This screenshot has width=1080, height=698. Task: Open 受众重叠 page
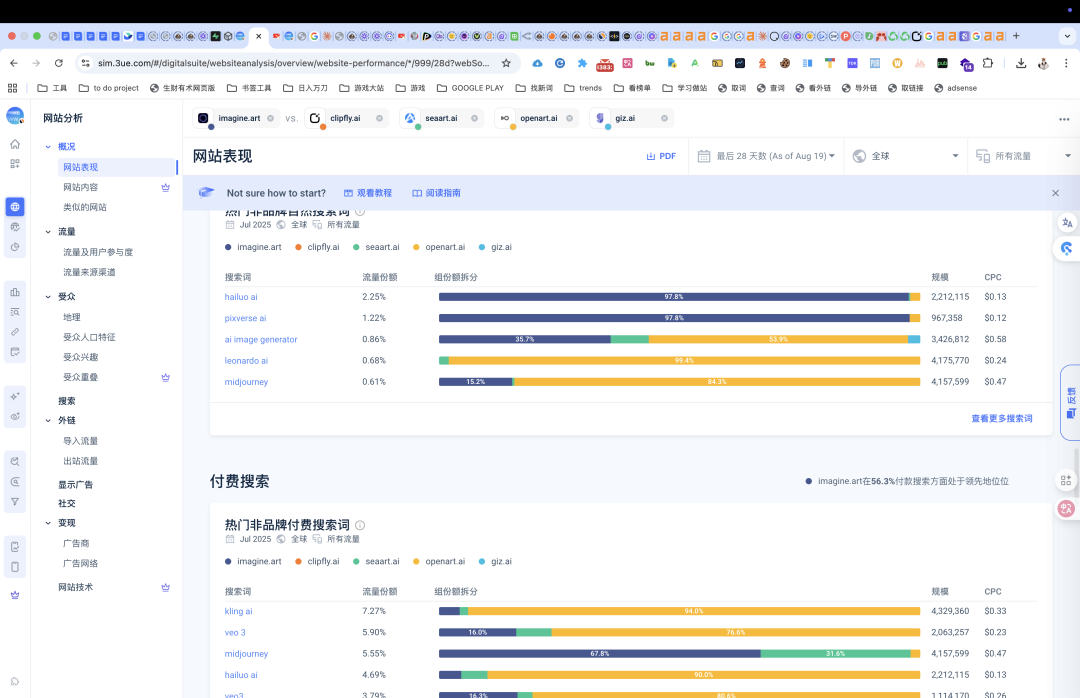point(81,377)
